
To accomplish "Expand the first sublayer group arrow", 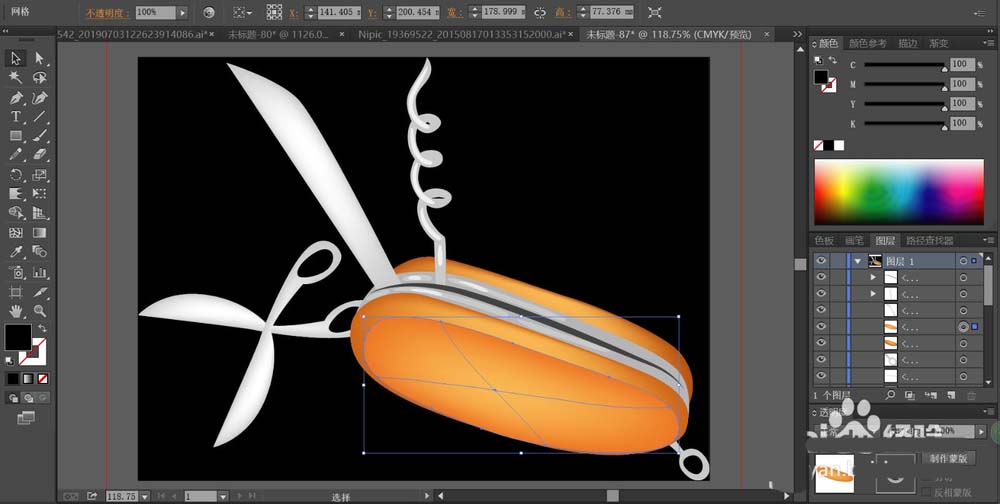I will pos(874,278).
